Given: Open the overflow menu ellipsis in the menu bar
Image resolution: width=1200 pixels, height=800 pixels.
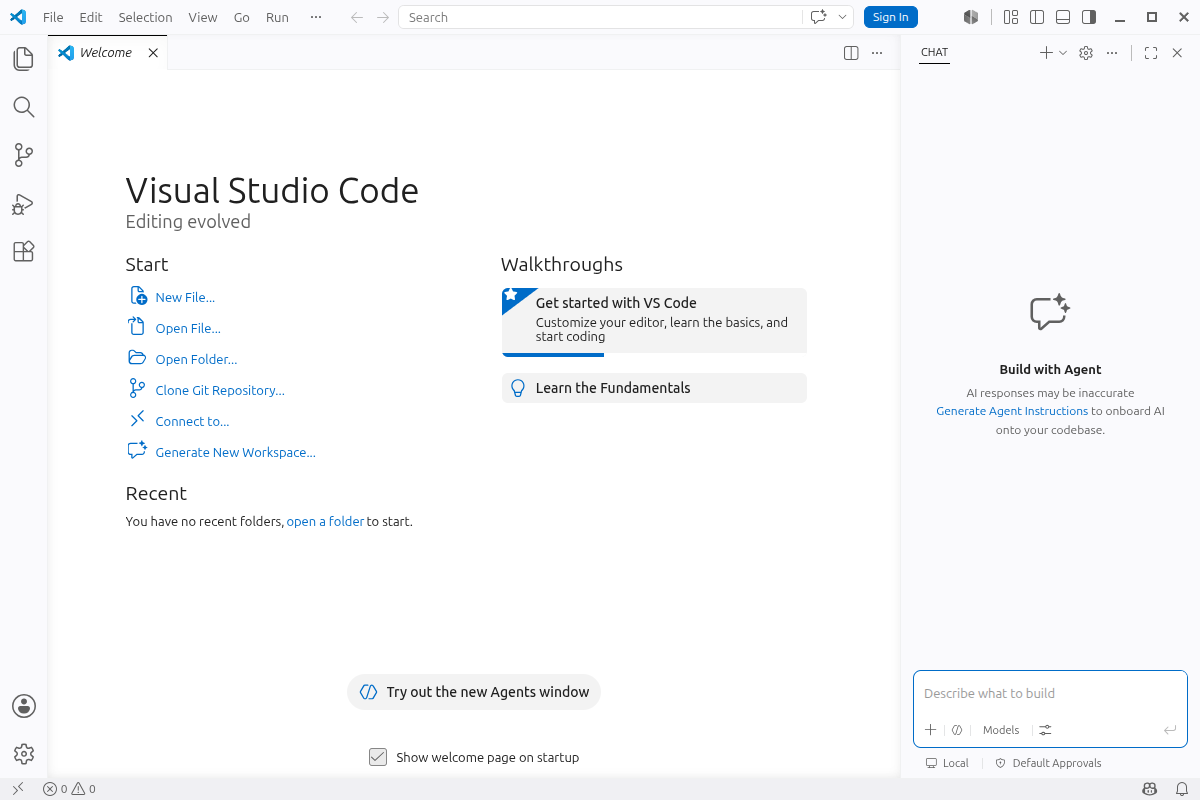Looking at the screenshot, I should coord(316,17).
